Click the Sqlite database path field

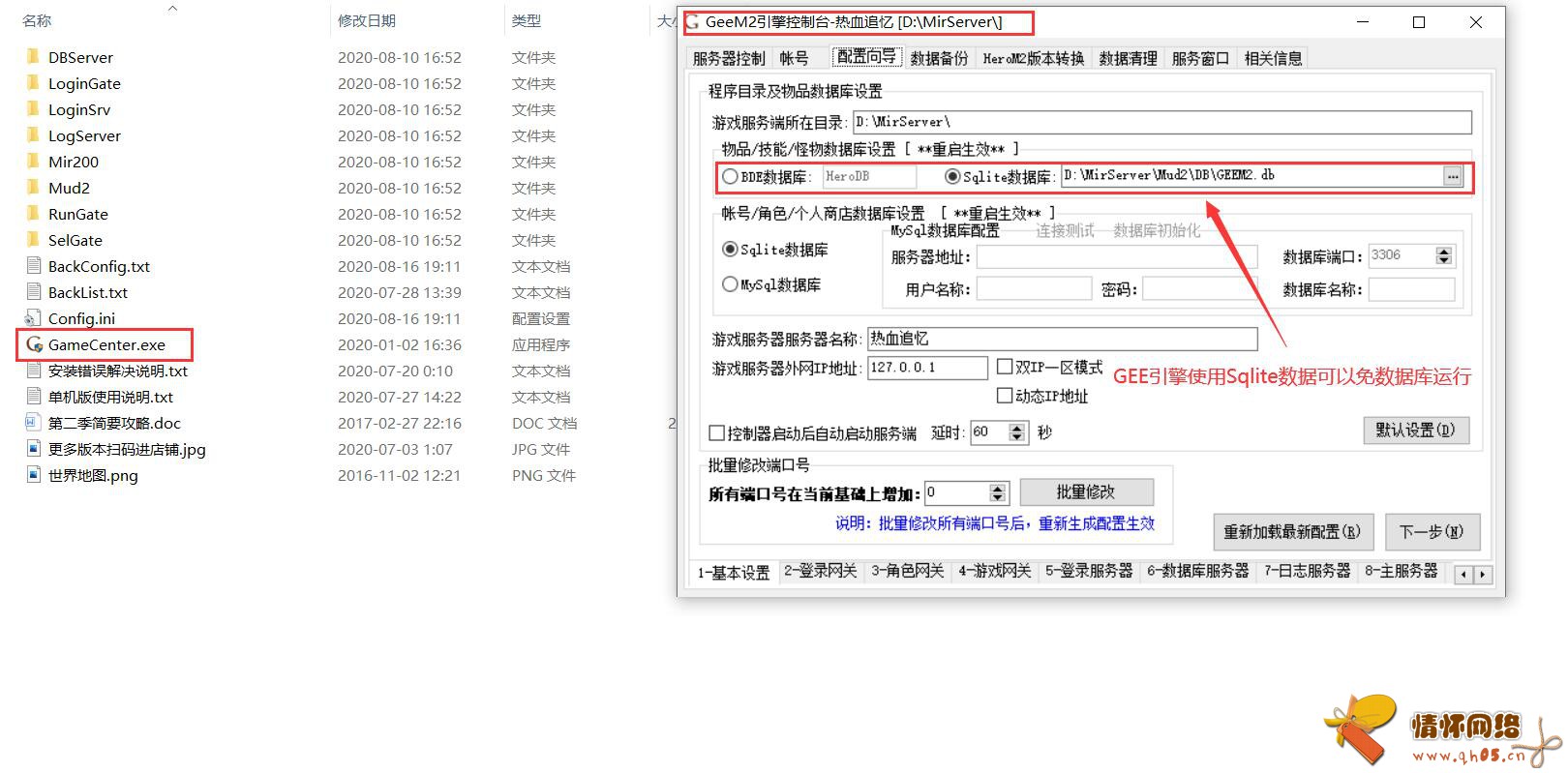point(1252,176)
